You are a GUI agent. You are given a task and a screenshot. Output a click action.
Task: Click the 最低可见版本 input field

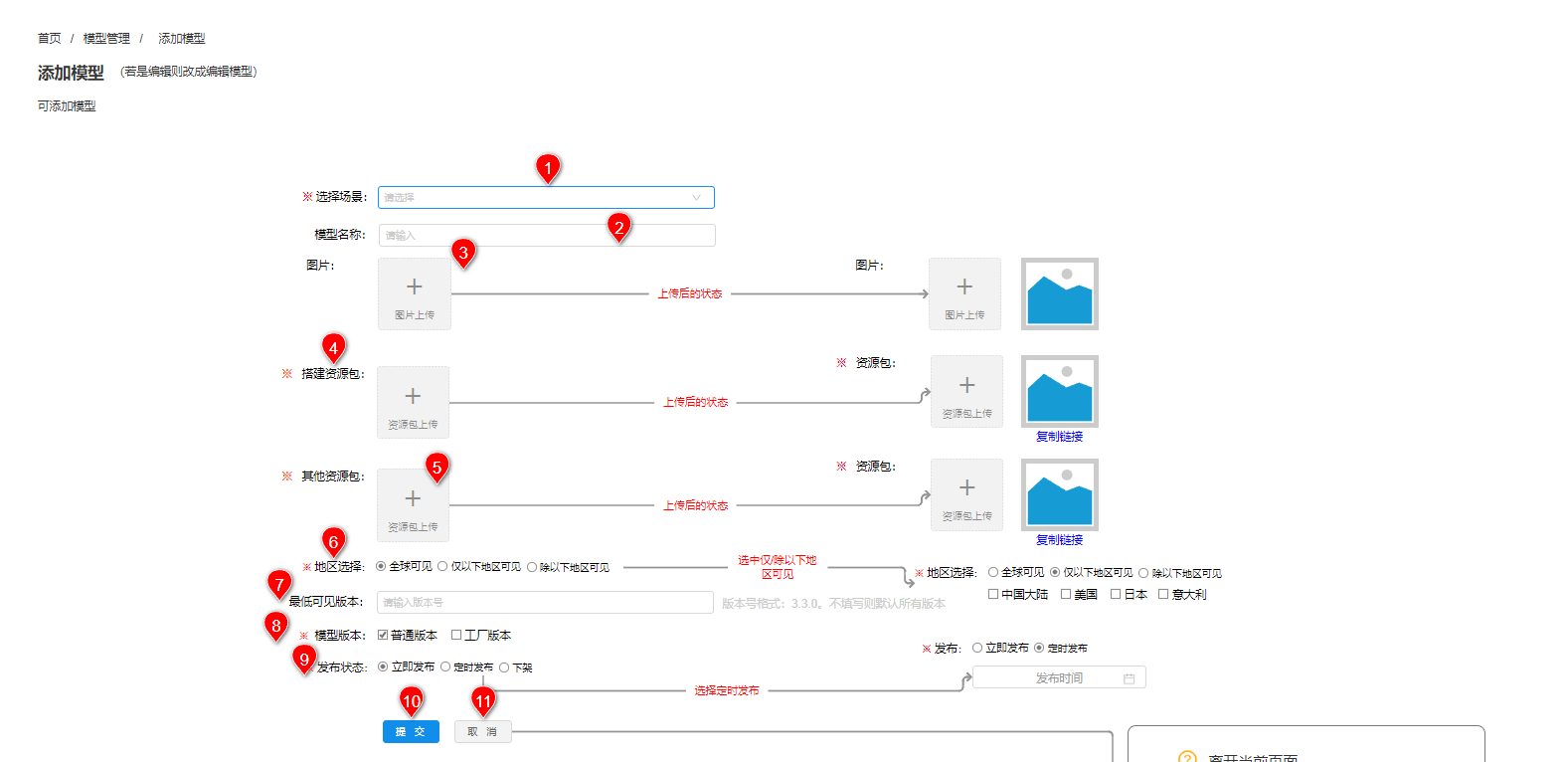point(545,602)
